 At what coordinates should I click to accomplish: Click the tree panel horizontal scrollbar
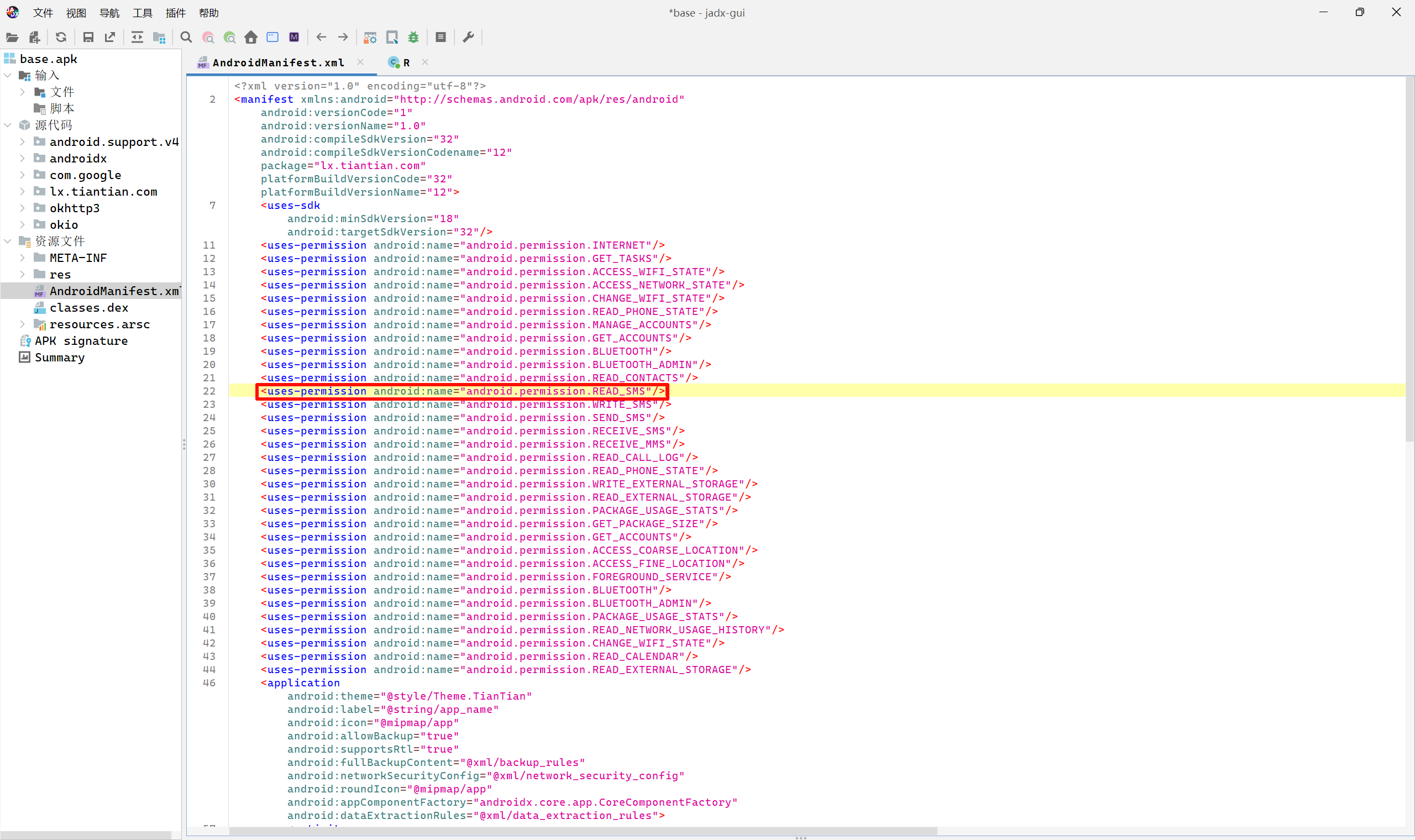click(86, 836)
